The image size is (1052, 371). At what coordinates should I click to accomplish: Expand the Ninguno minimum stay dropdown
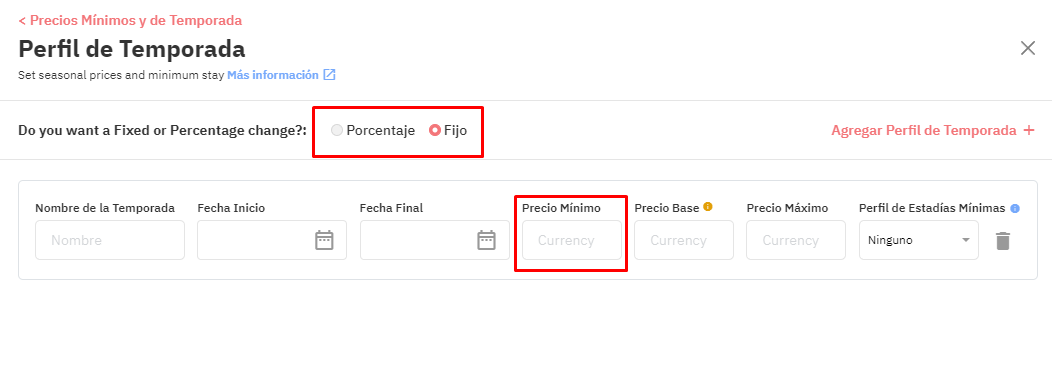[x=918, y=240]
